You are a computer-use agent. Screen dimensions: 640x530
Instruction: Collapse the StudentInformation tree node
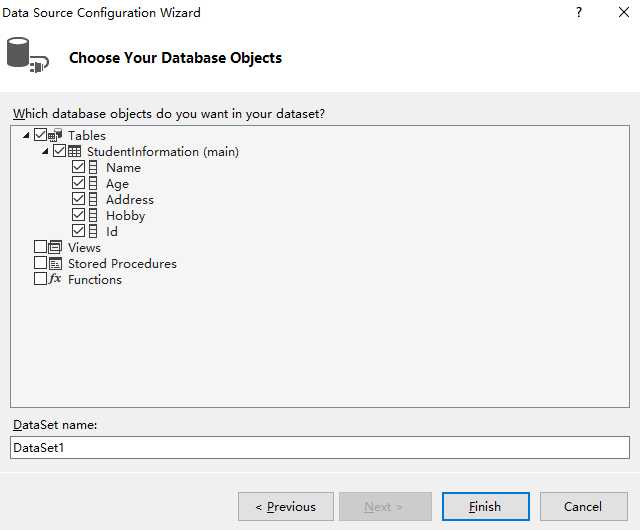pyautogui.click(x=45, y=151)
